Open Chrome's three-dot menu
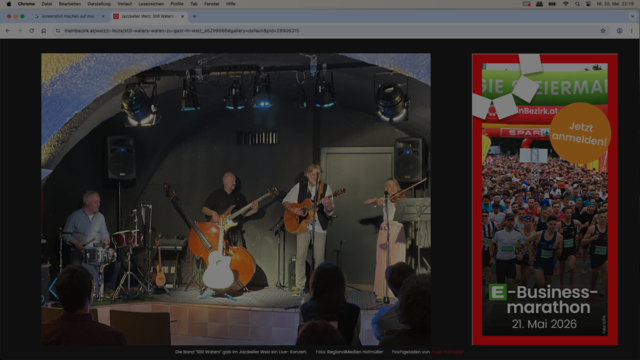 click(631, 31)
